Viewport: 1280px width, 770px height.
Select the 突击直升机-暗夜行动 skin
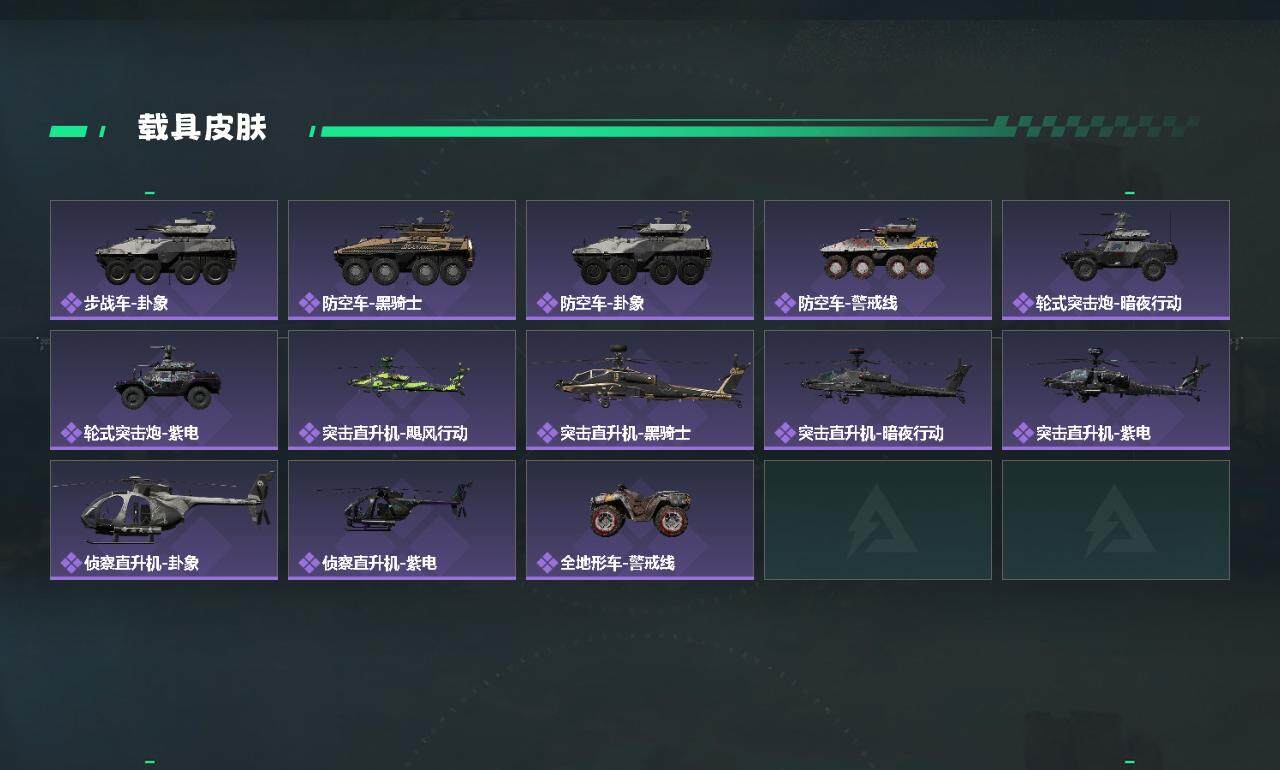[878, 390]
